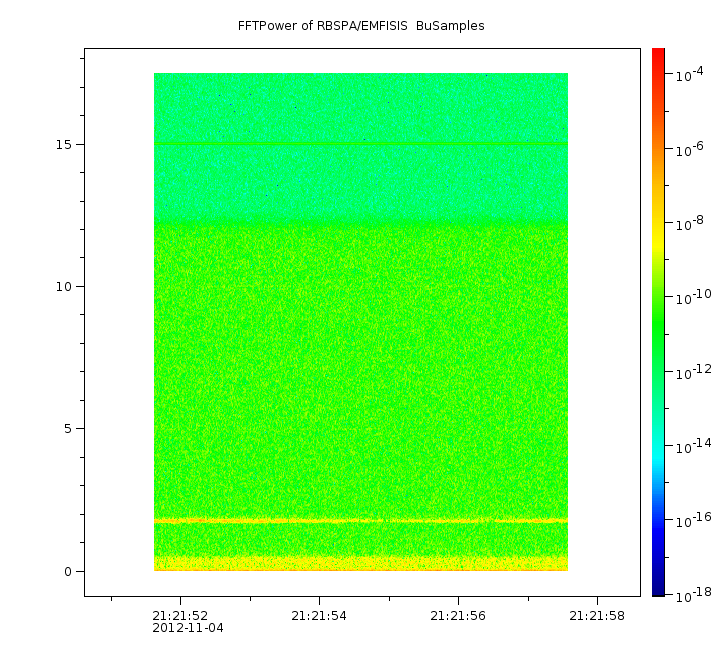Click the rainbow color bar
The width and height of the screenshot is (724, 656).
point(658,322)
